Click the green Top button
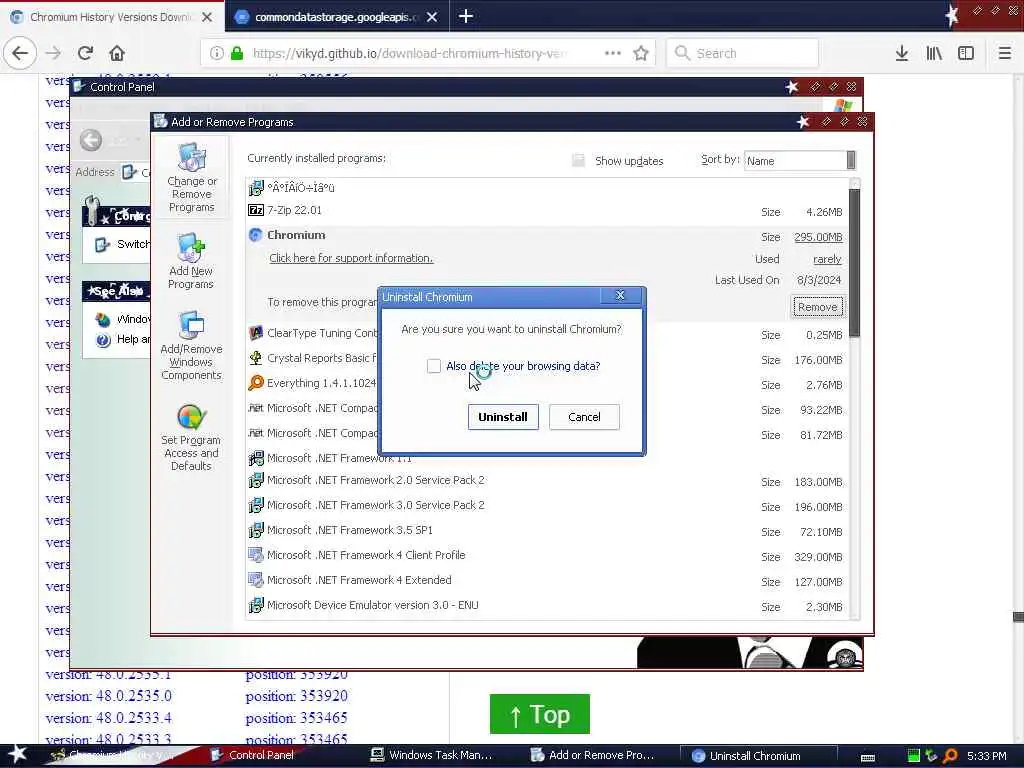1024x768 pixels. tap(539, 714)
